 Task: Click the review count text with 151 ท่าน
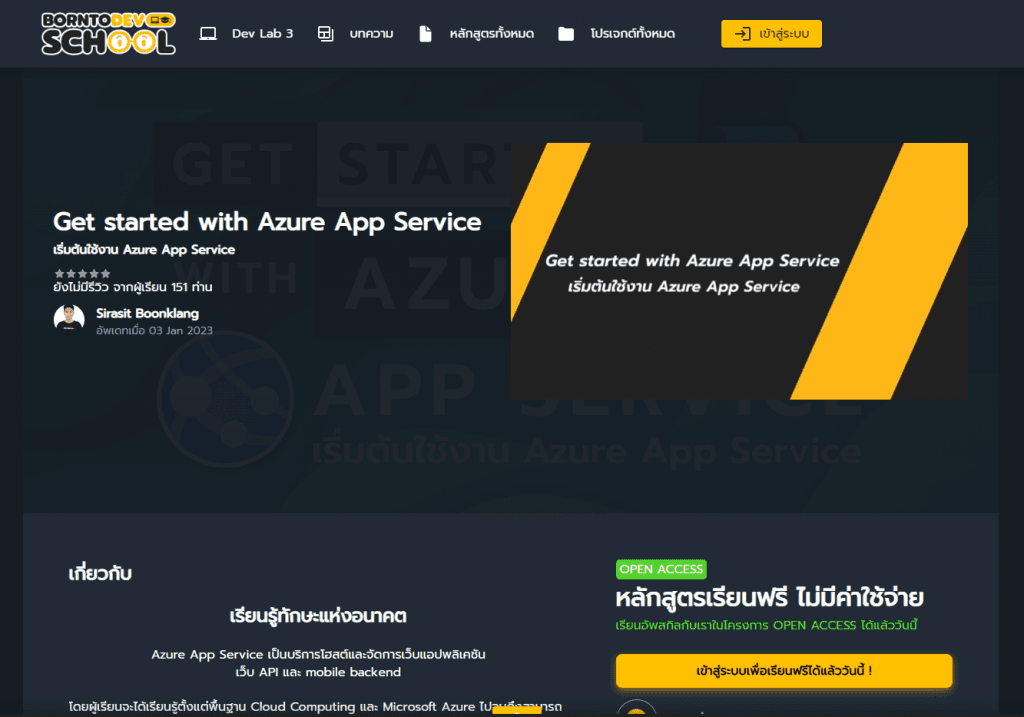[133, 287]
